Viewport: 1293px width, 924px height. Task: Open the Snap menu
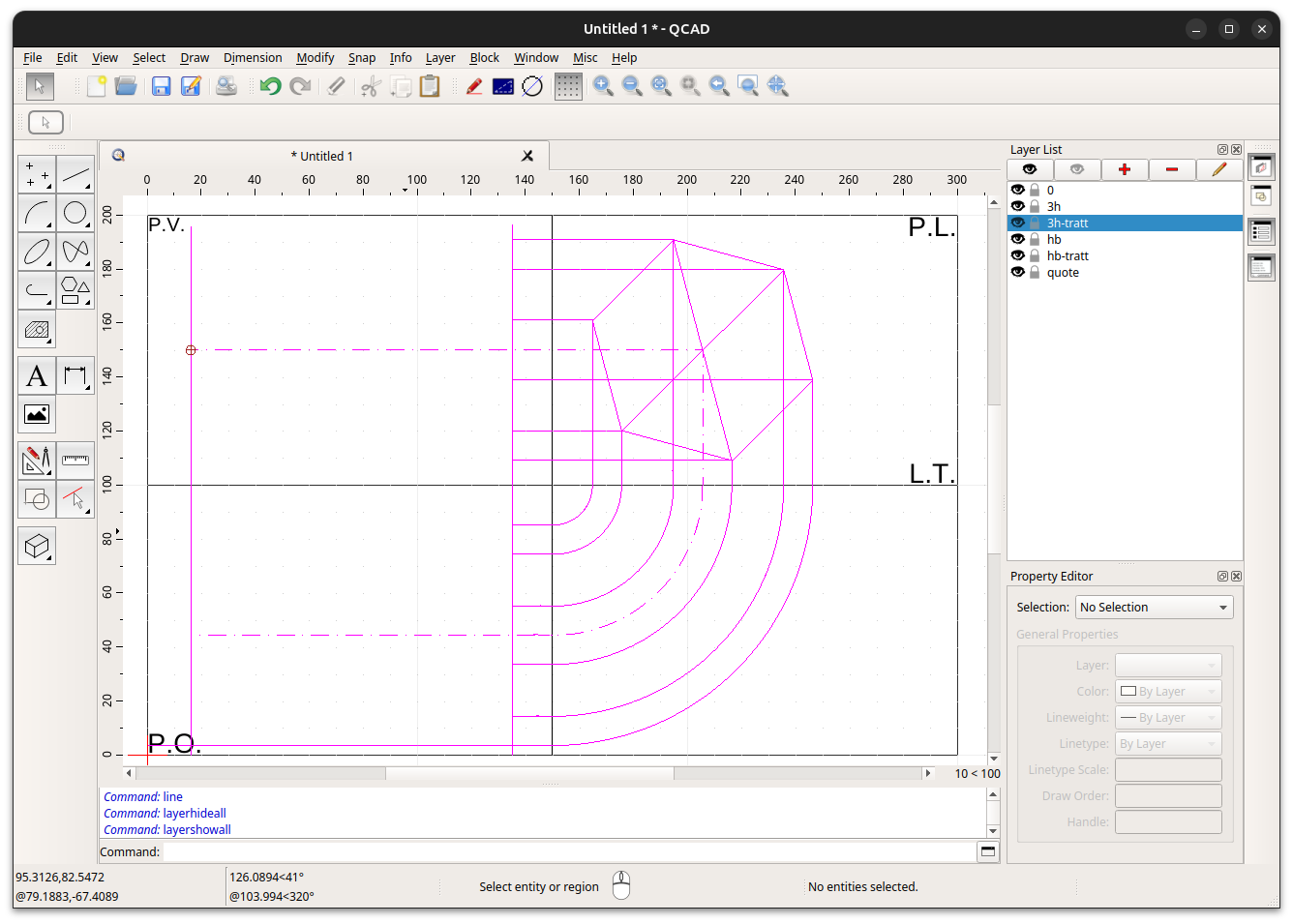pos(361,58)
